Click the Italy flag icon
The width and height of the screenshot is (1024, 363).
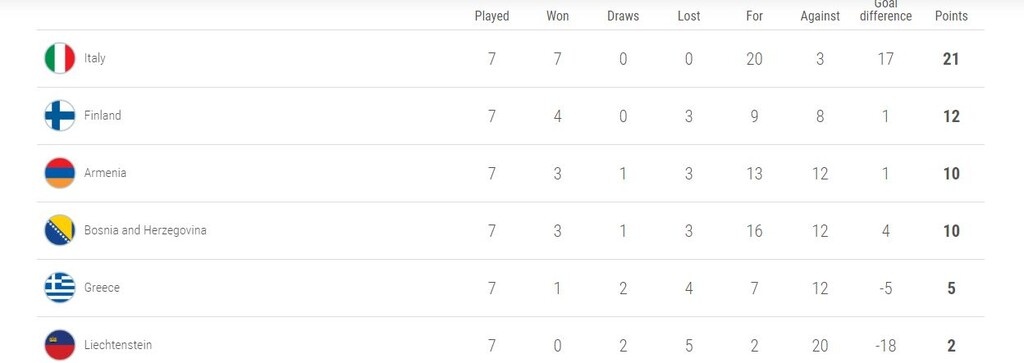click(x=59, y=58)
